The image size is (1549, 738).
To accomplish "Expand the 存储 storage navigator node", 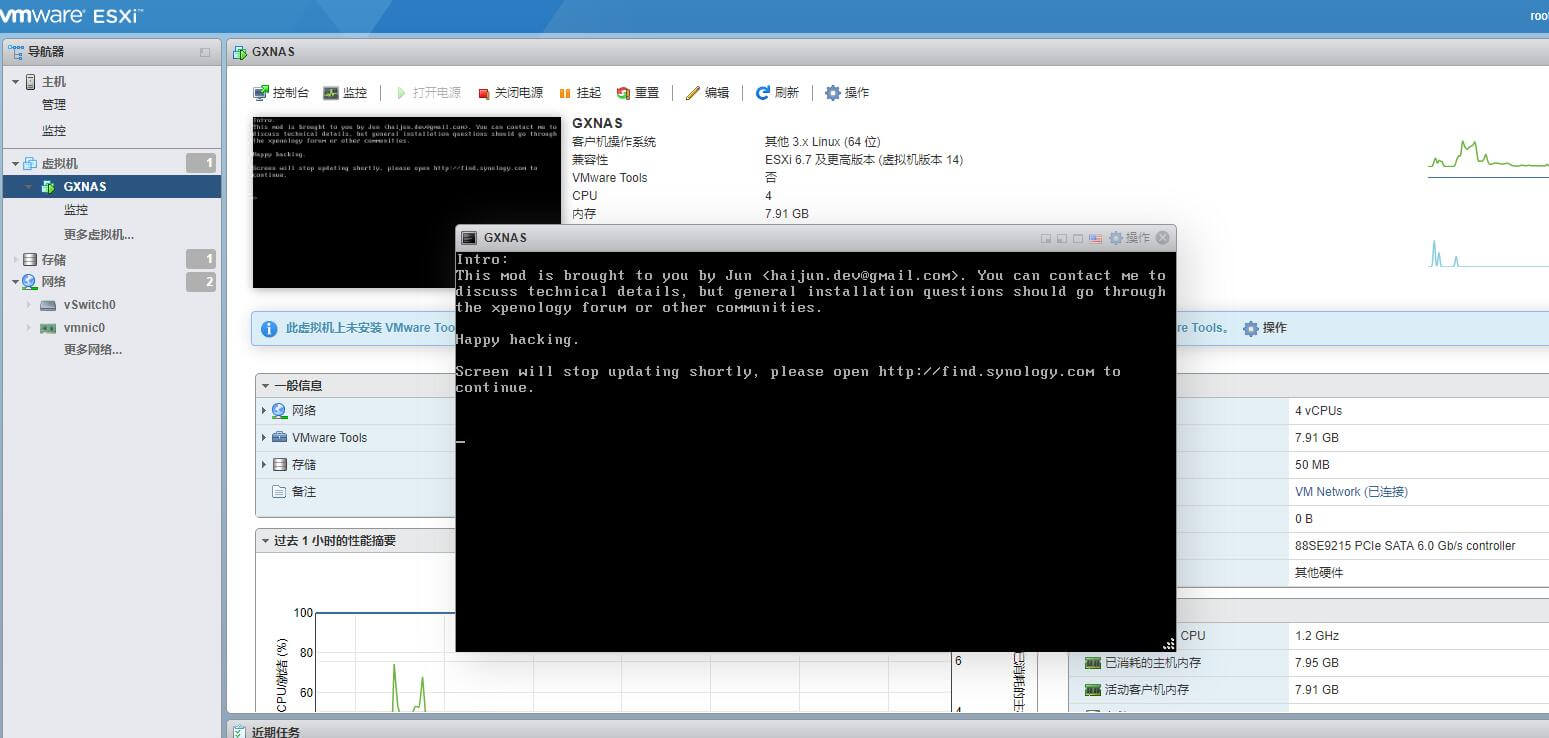I will [x=16, y=260].
